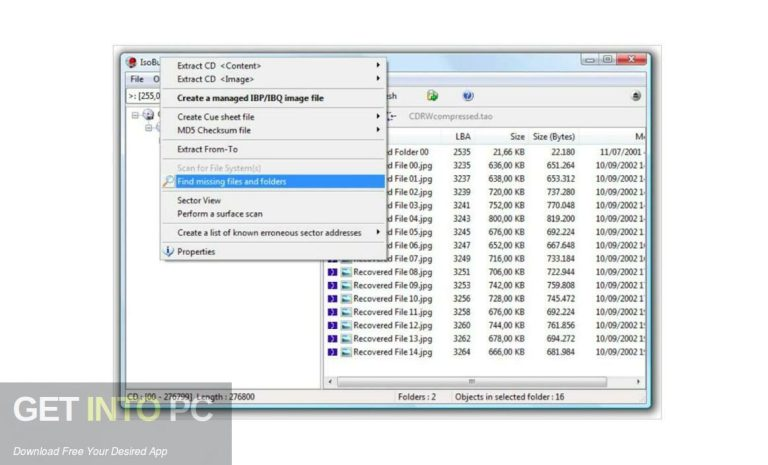Screen dimensions: 768x465
Task: Click the info icon beside Properties
Action: (168, 251)
